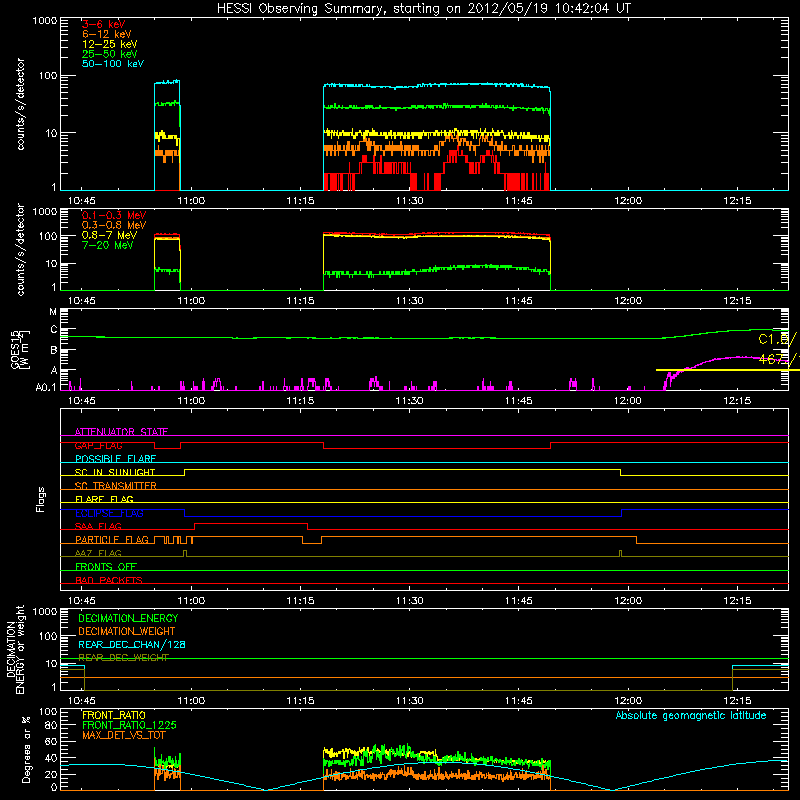Click the REAR_DEC_CHAN/128 legend label
The height and width of the screenshot is (800, 800).
tap(132, 644)
